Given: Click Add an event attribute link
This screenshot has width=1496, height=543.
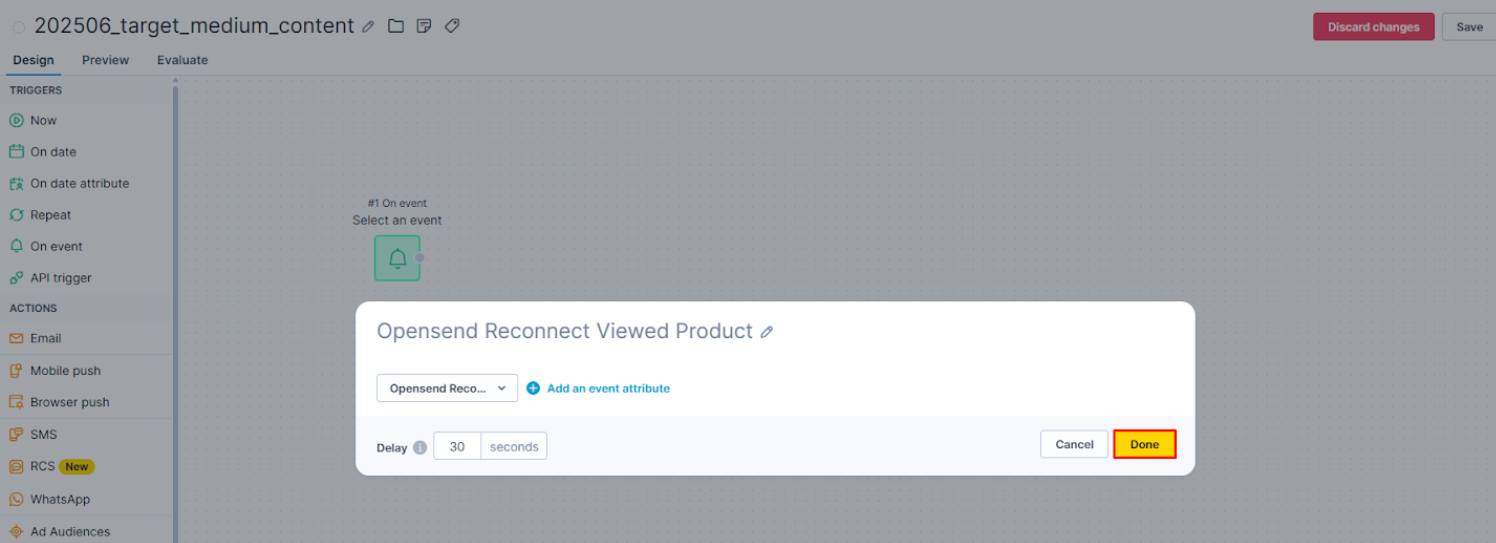Looking at the screenshot, I should [608, 388].
